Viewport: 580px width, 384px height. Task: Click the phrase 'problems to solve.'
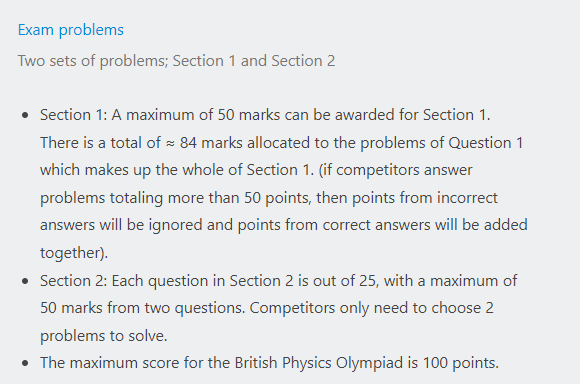coord(104,336)
